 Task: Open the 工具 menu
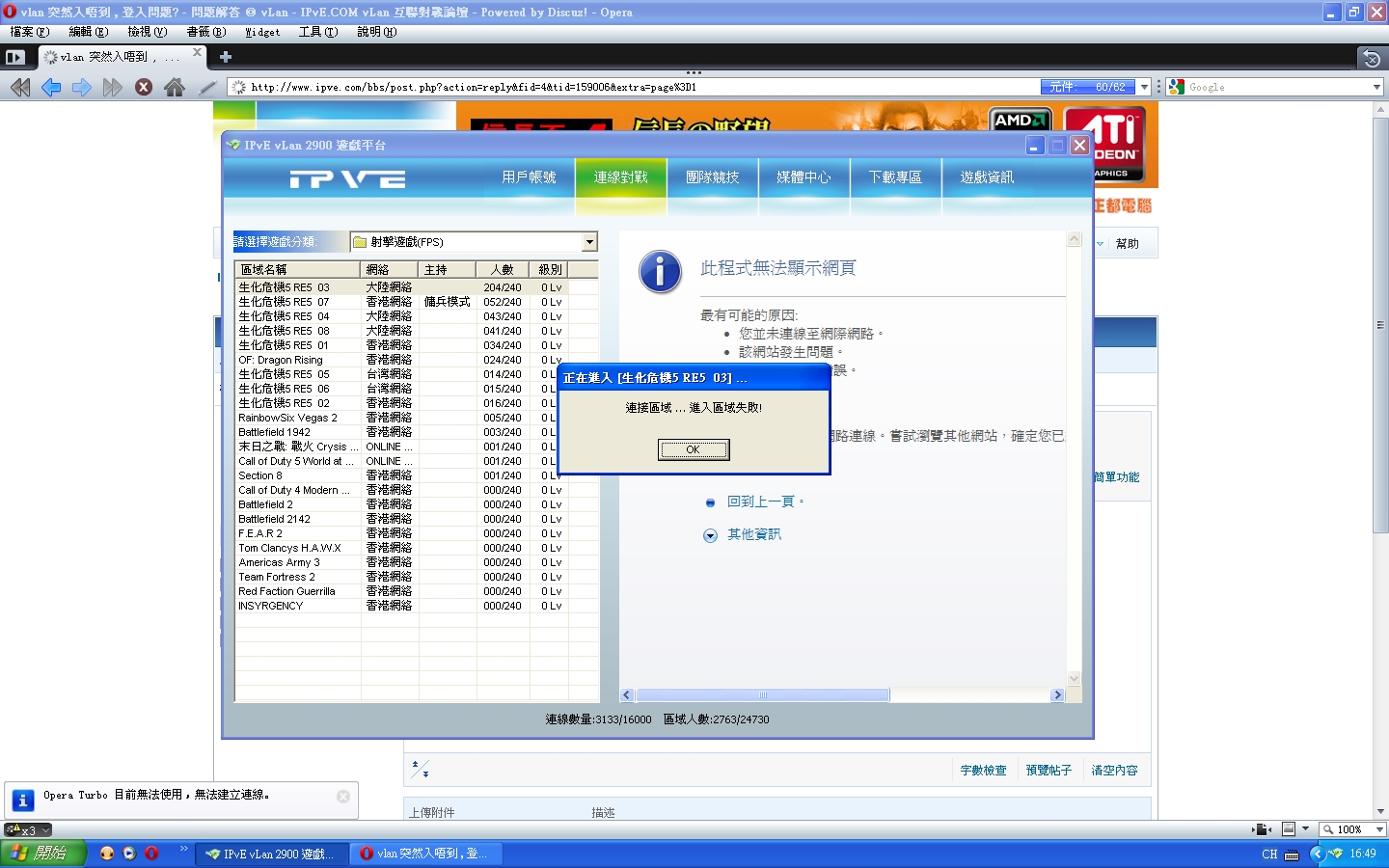318,32
